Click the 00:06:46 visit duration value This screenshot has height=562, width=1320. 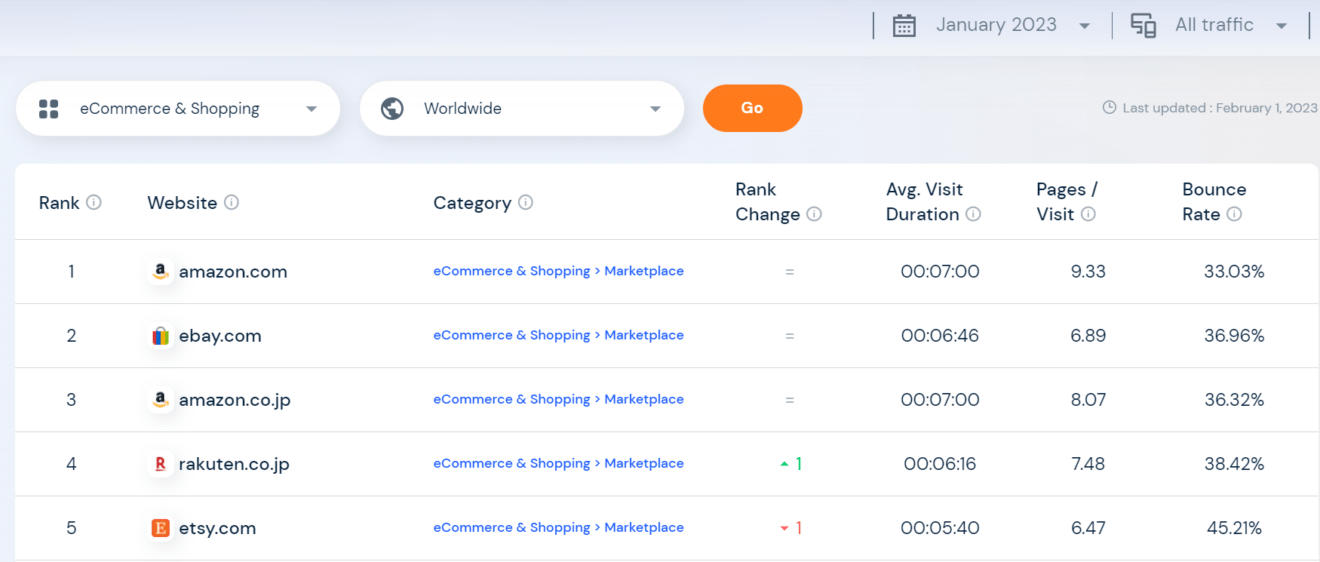coord(940,335)
